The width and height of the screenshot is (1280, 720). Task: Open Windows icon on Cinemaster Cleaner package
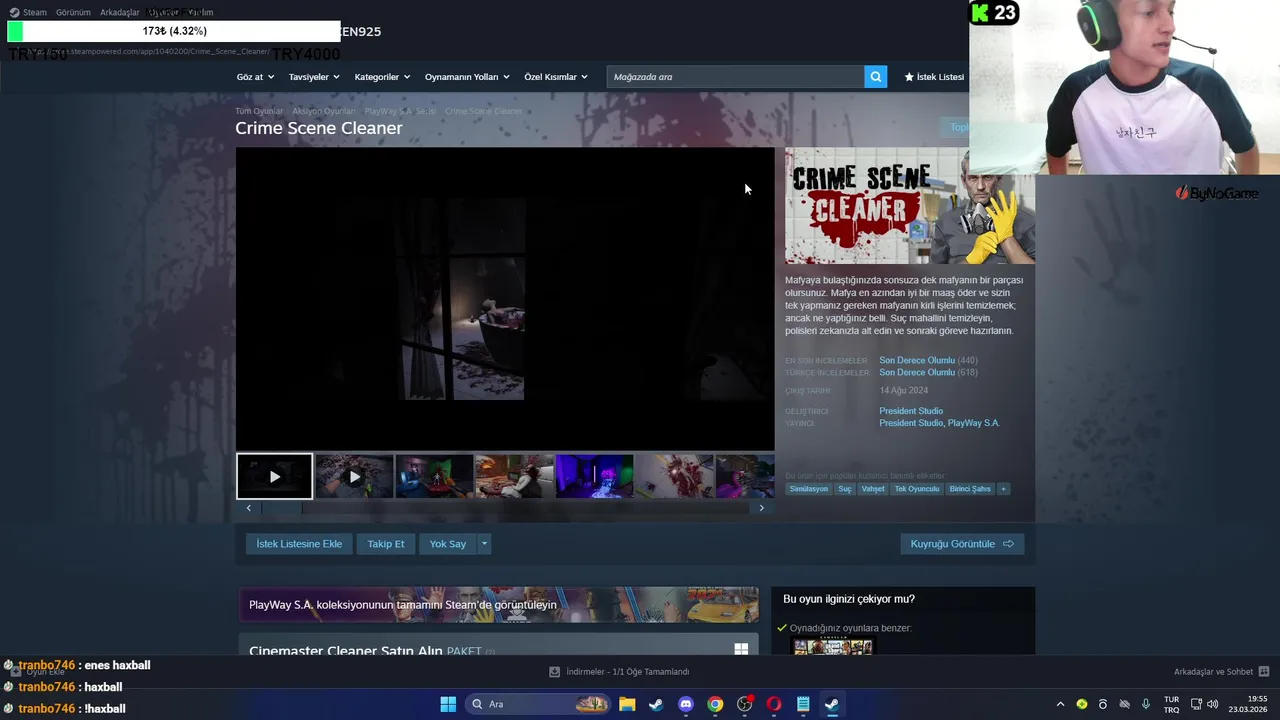(741, 649)
